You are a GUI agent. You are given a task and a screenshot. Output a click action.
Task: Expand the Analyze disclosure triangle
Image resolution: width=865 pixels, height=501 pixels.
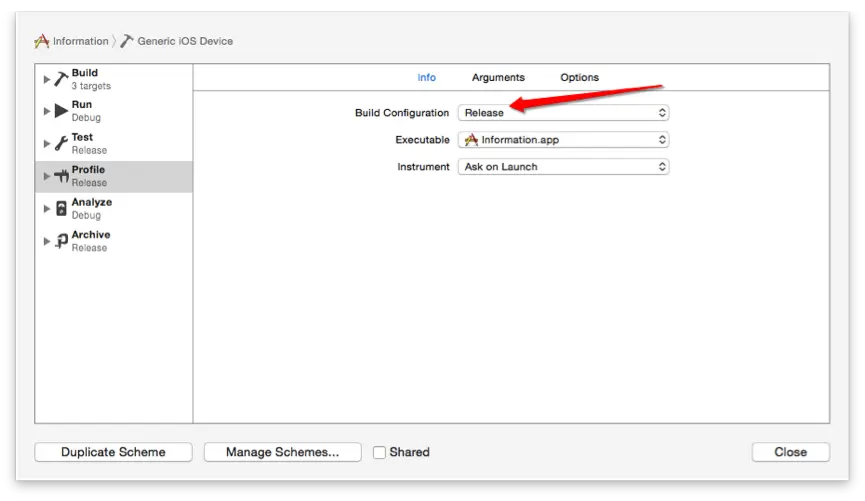47,209
